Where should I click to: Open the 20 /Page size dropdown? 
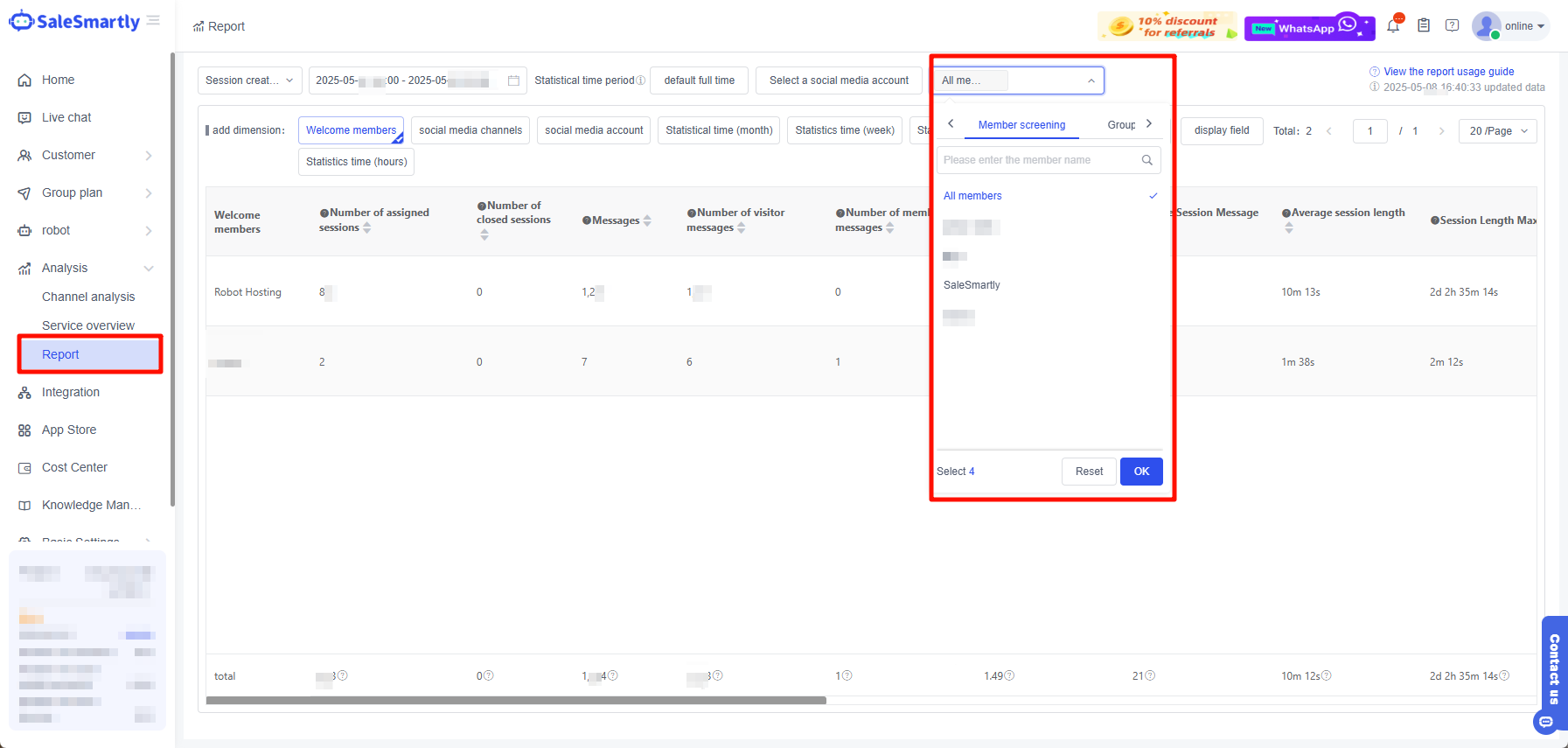pos(1497,131)
